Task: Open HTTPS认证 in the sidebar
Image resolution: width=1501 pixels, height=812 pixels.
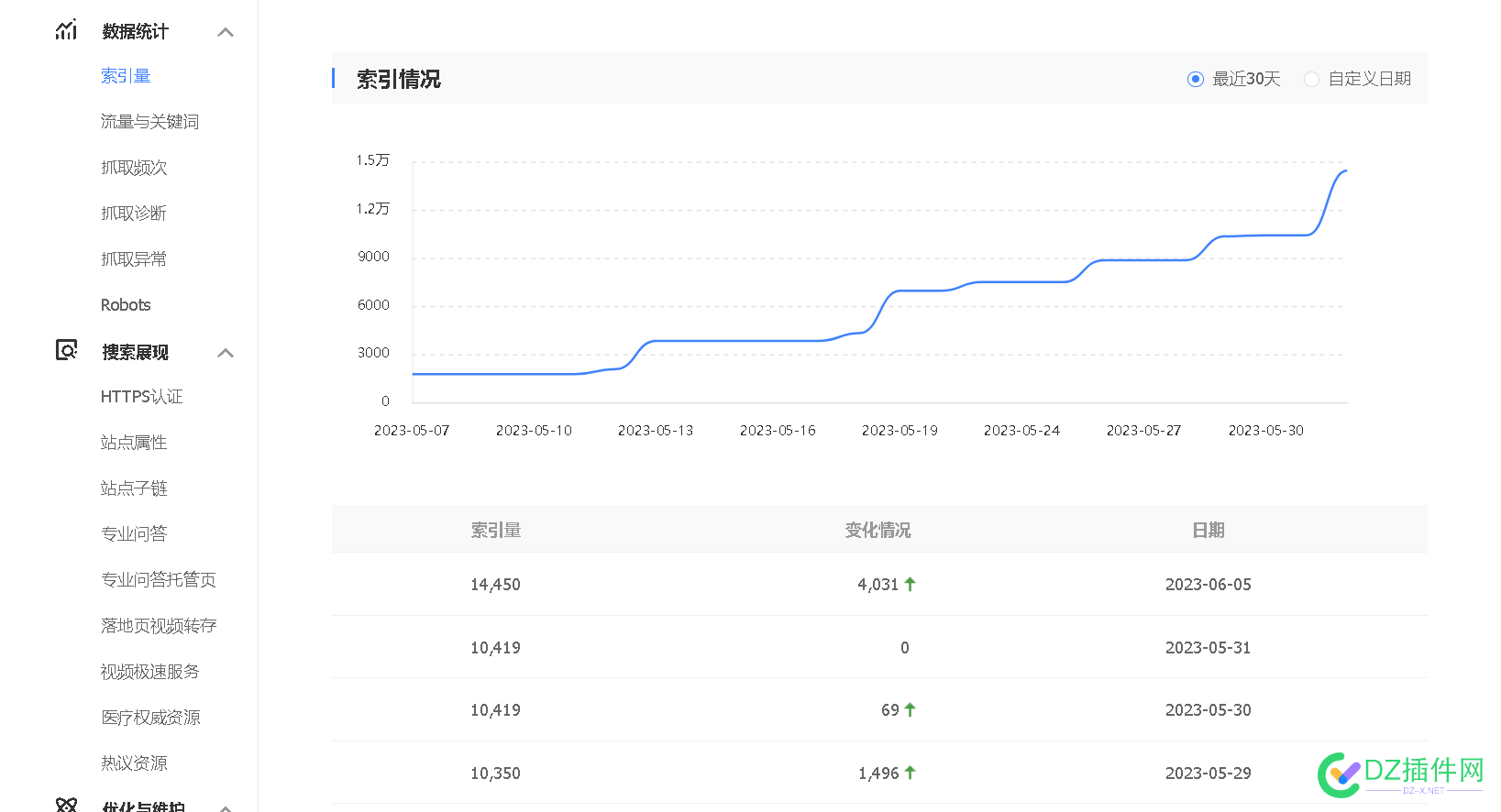Action: [142, 397]
